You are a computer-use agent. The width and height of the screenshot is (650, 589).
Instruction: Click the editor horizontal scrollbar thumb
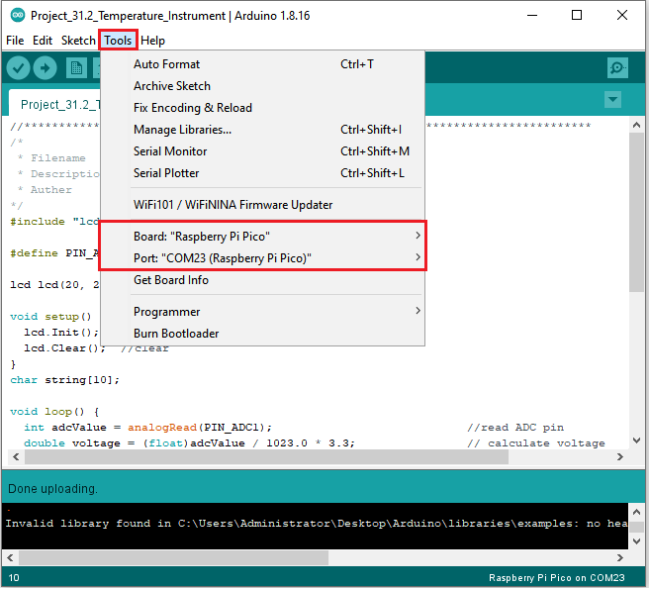(x=267, y=456)
